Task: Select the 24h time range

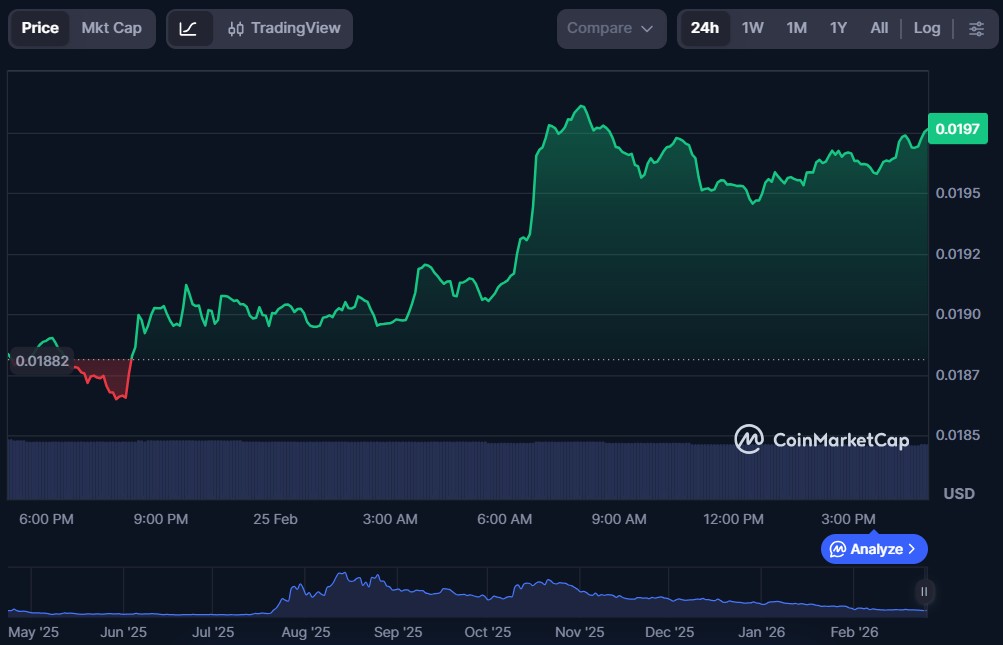Action: pyautogui.click(x=704, y=28)
